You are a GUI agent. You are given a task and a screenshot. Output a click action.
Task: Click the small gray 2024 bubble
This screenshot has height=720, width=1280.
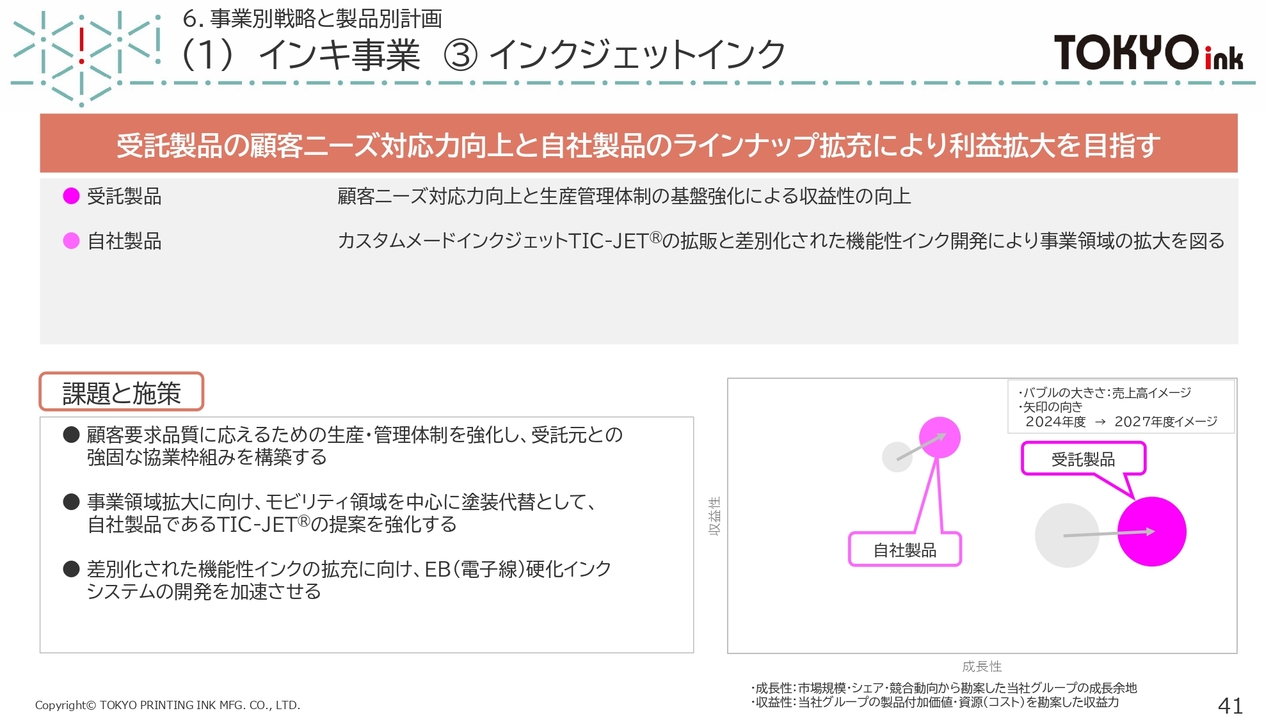[x=897, y=457]
